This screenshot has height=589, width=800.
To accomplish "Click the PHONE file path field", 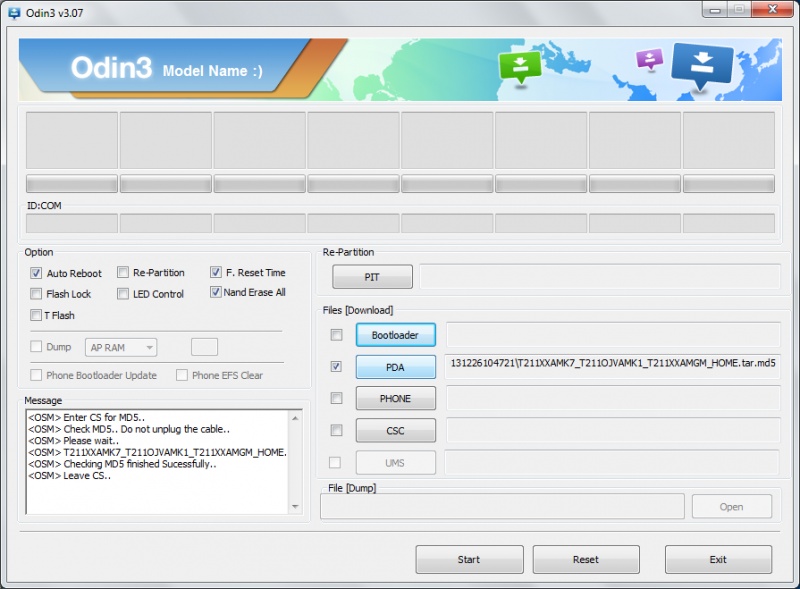I will [613, 398].
